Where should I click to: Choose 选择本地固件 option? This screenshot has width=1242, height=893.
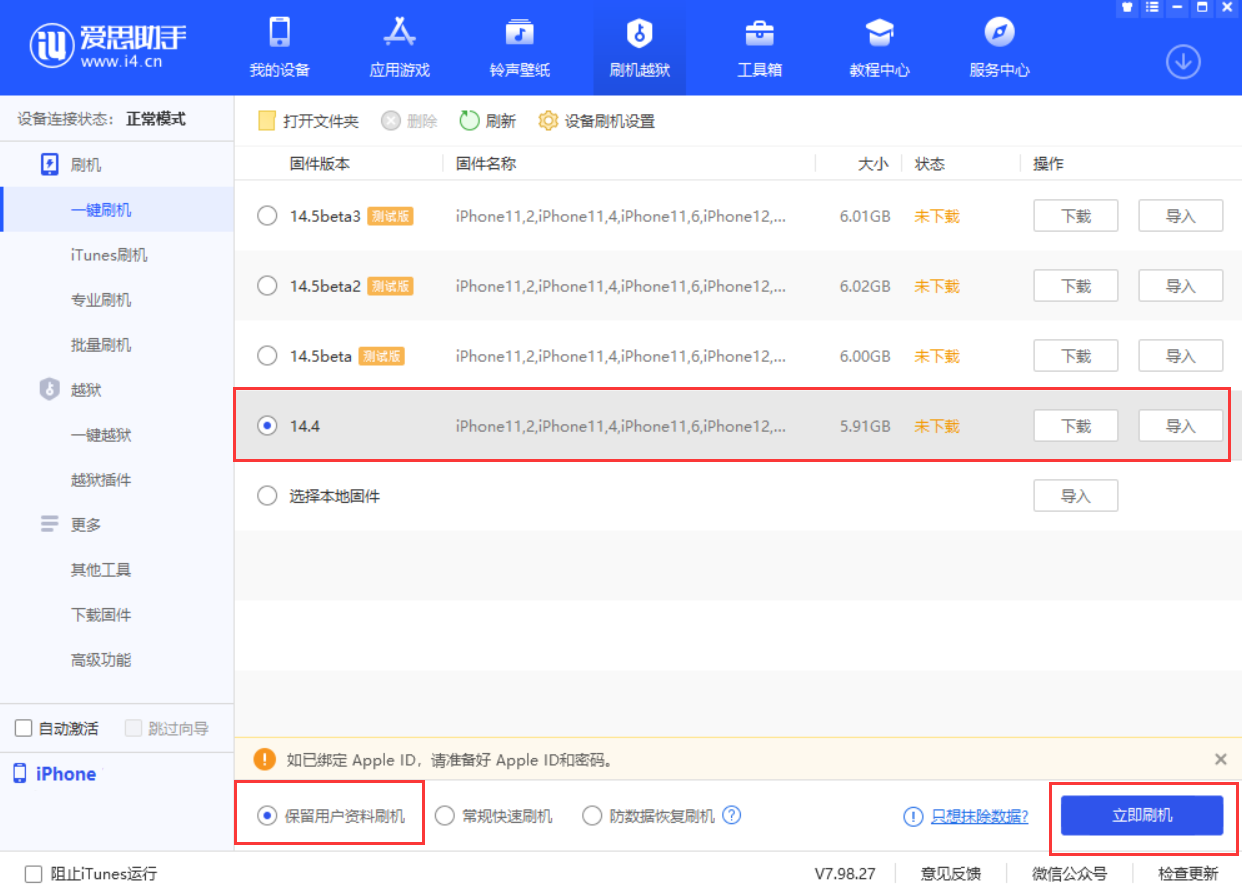click(x=267, y=495)
